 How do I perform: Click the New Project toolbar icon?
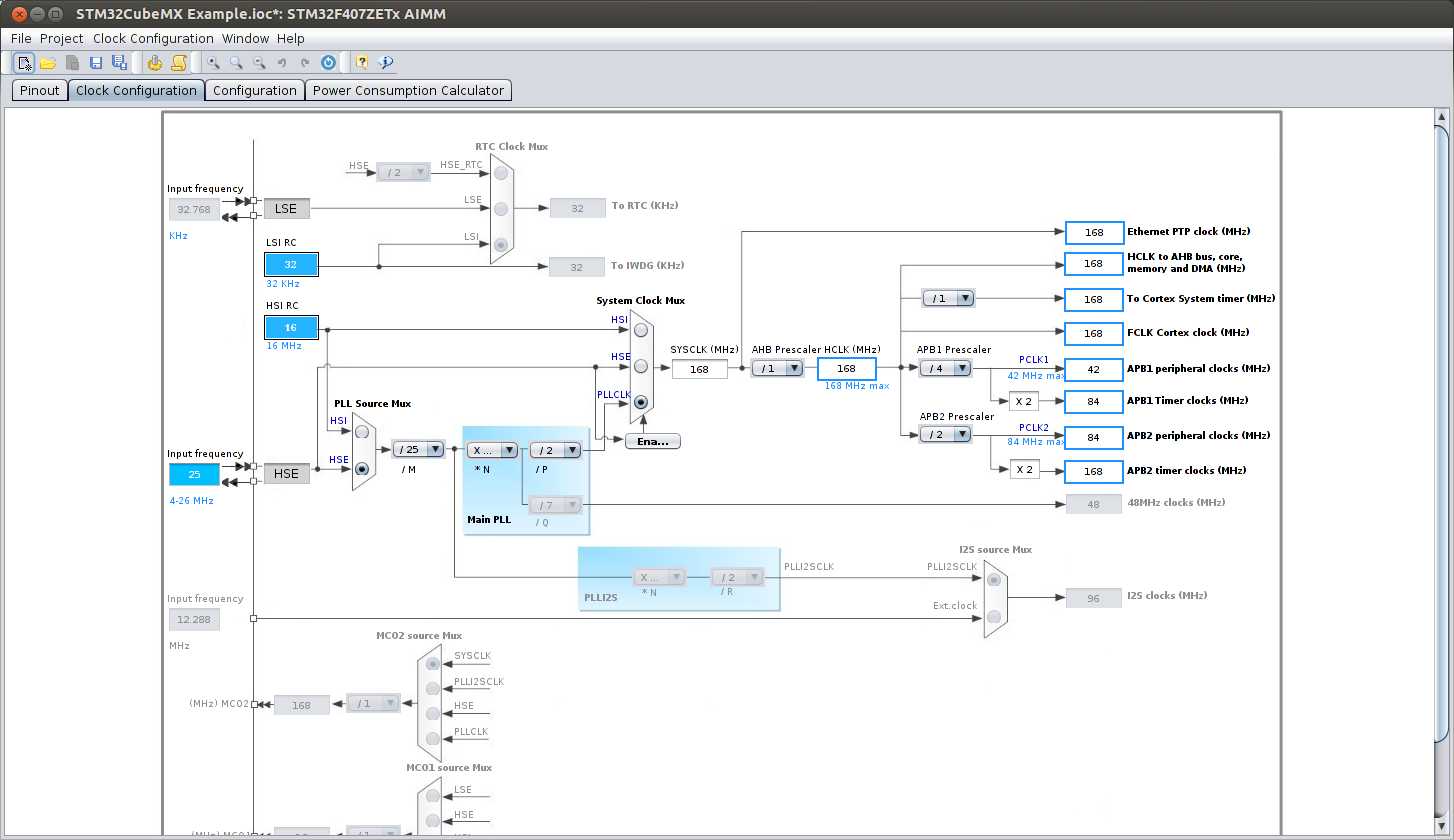click(x=24, y=63)
